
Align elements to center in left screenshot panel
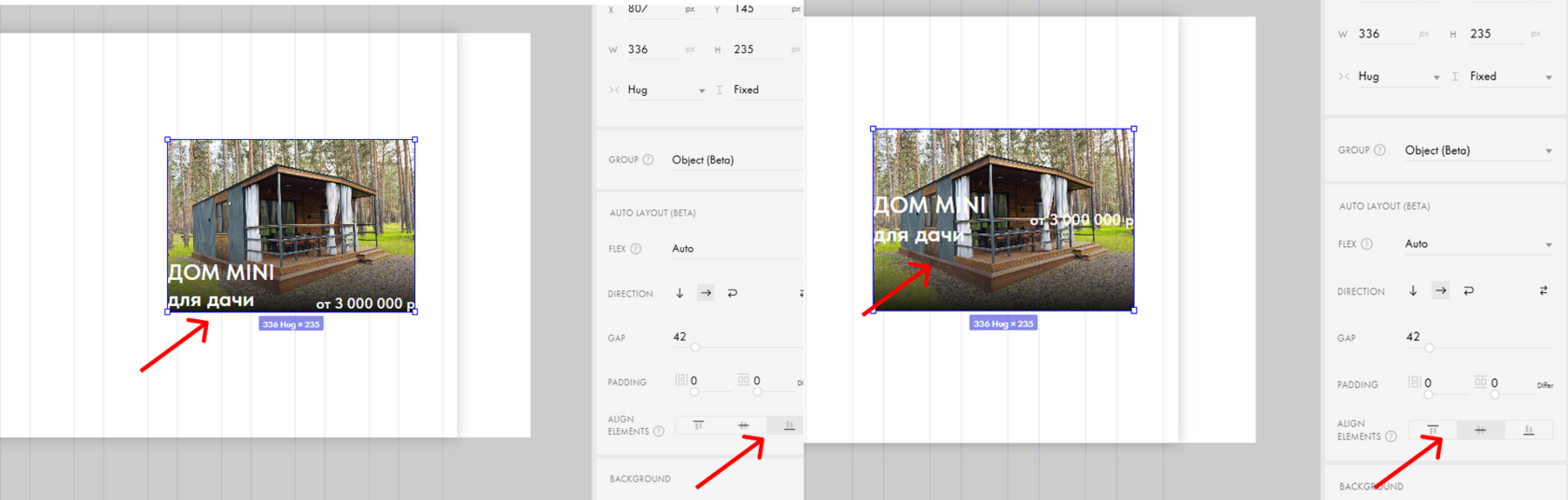click(744, 425)
